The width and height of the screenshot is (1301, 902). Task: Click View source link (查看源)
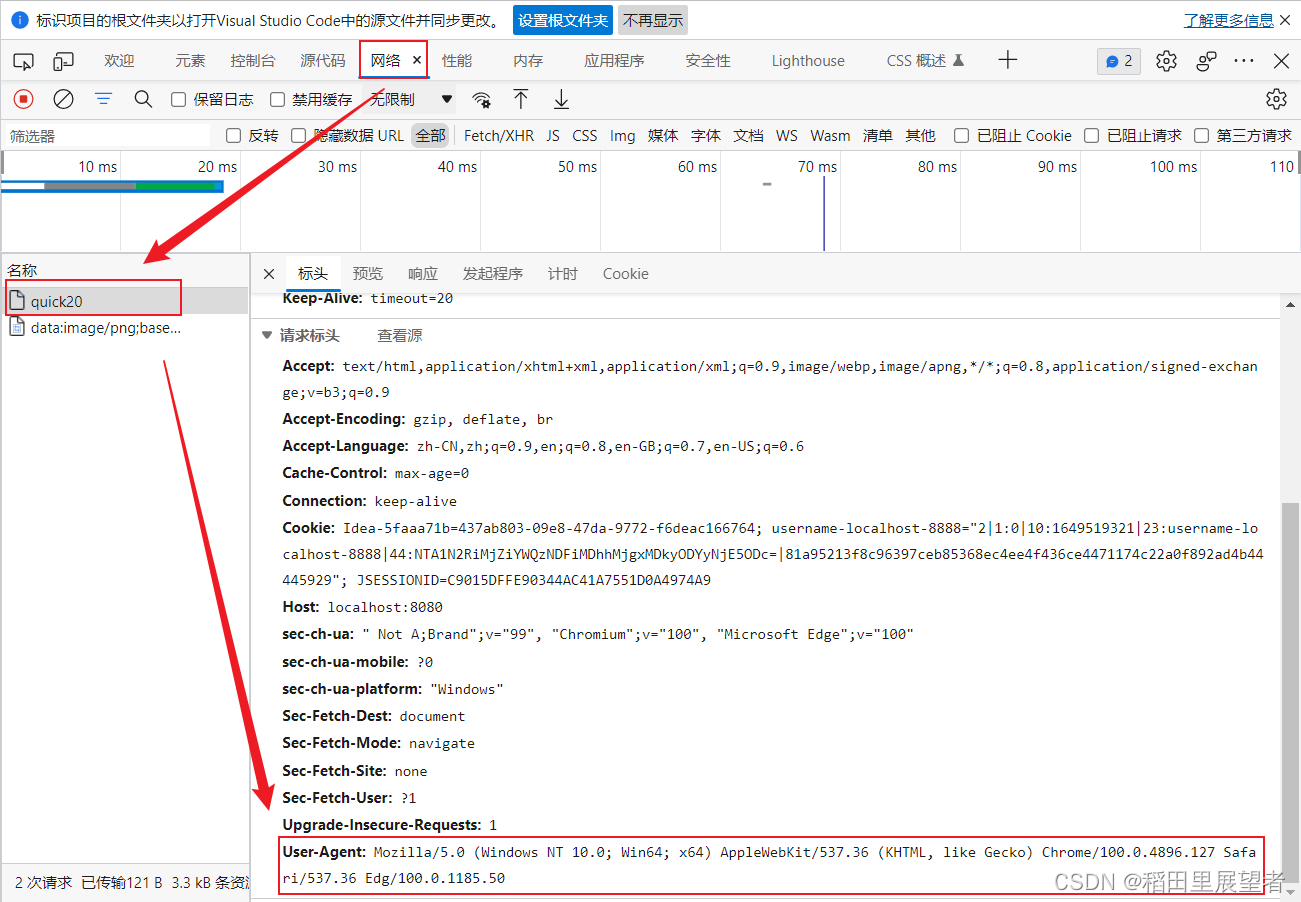click(x=400, y=336)
